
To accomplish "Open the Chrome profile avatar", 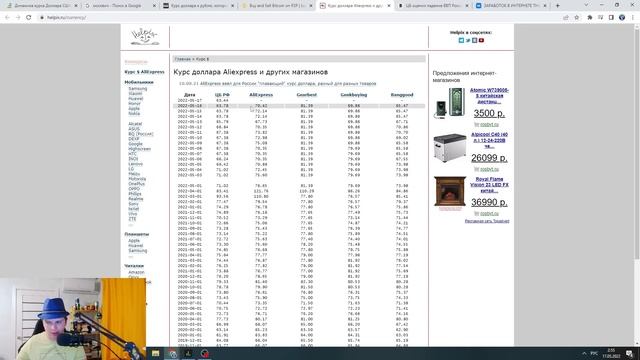I will [622, 18].
